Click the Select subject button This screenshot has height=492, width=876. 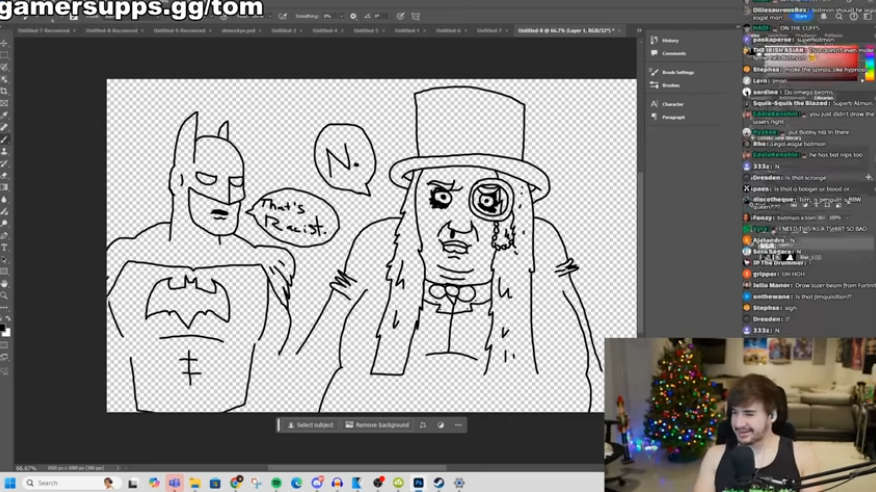(x=311, y=425)
